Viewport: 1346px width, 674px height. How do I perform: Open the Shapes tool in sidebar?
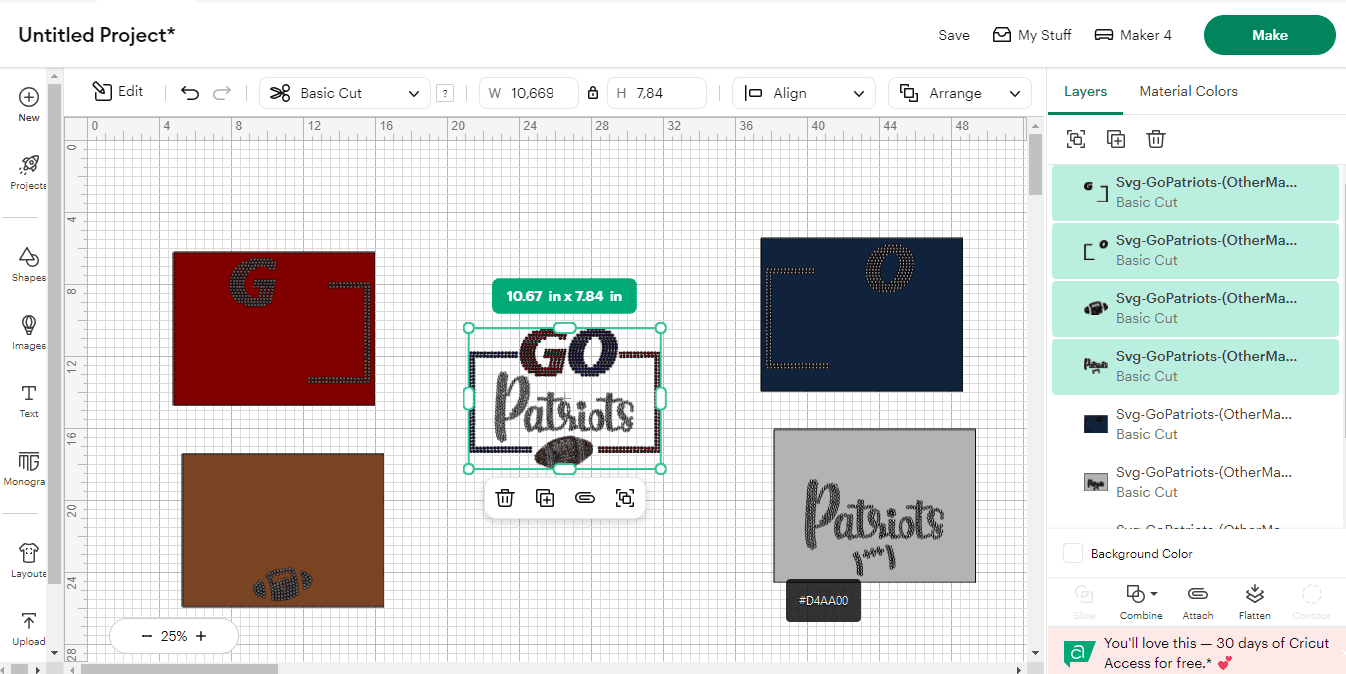coord(28,264)
